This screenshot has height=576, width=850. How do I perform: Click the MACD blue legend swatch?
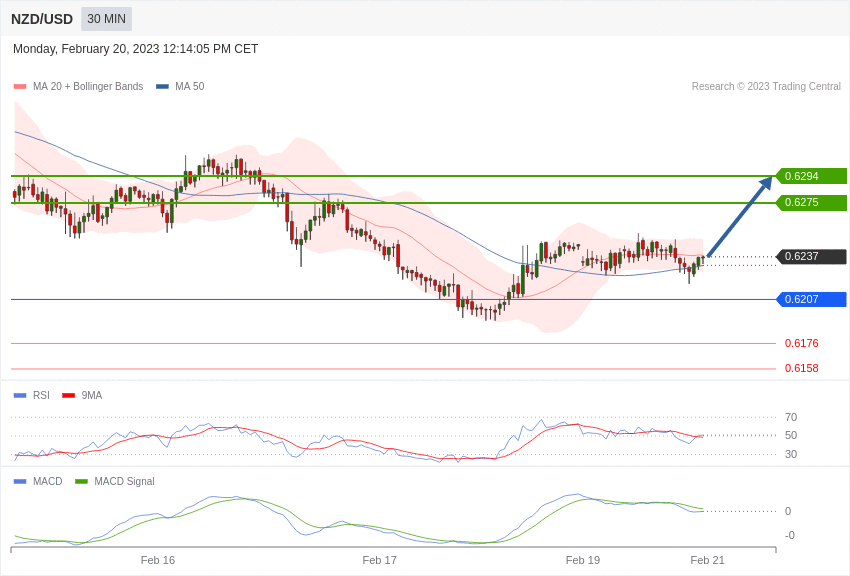tap(20, 481)
